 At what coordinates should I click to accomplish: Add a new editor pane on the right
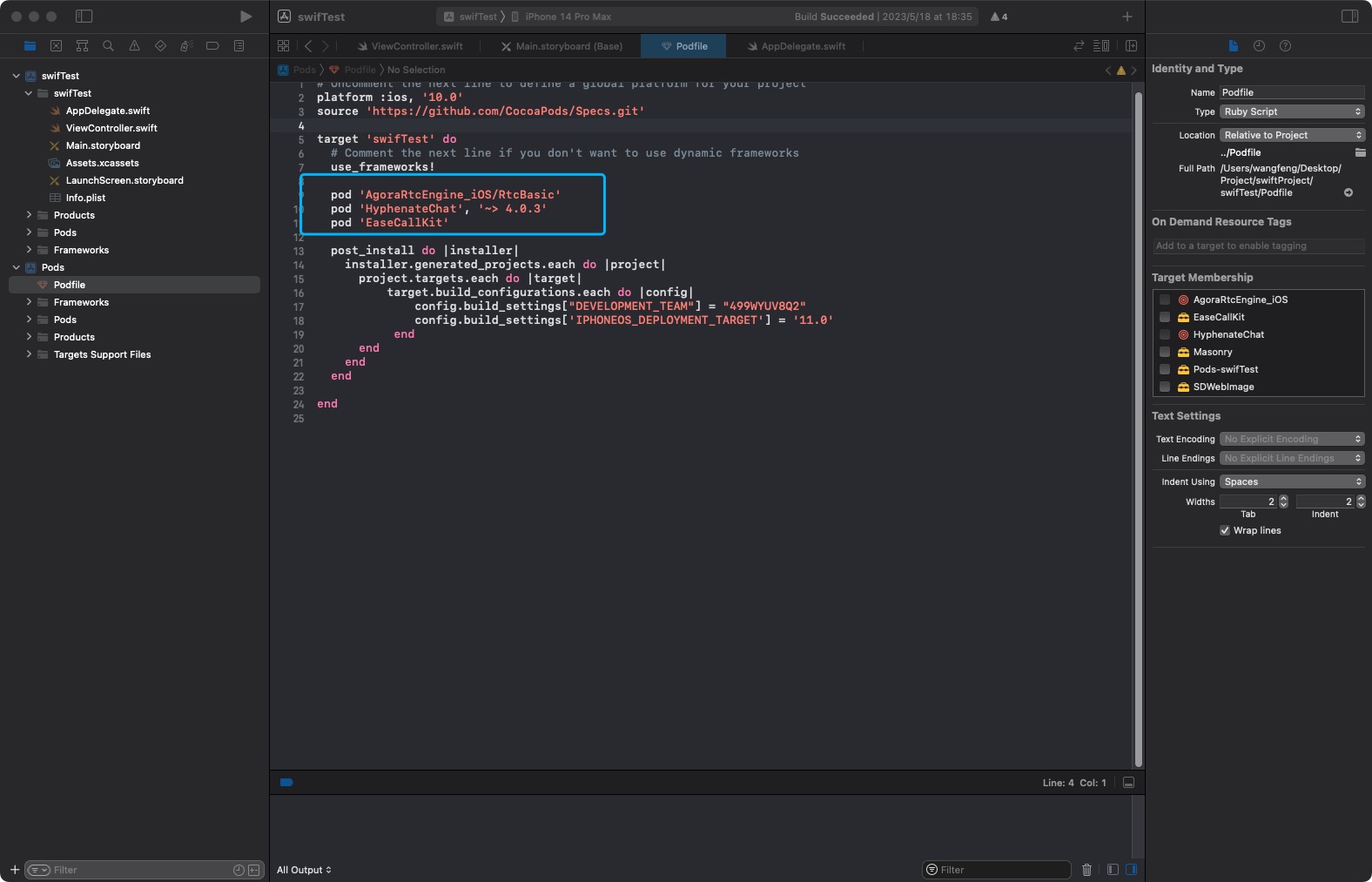[x=1131, y=45]
